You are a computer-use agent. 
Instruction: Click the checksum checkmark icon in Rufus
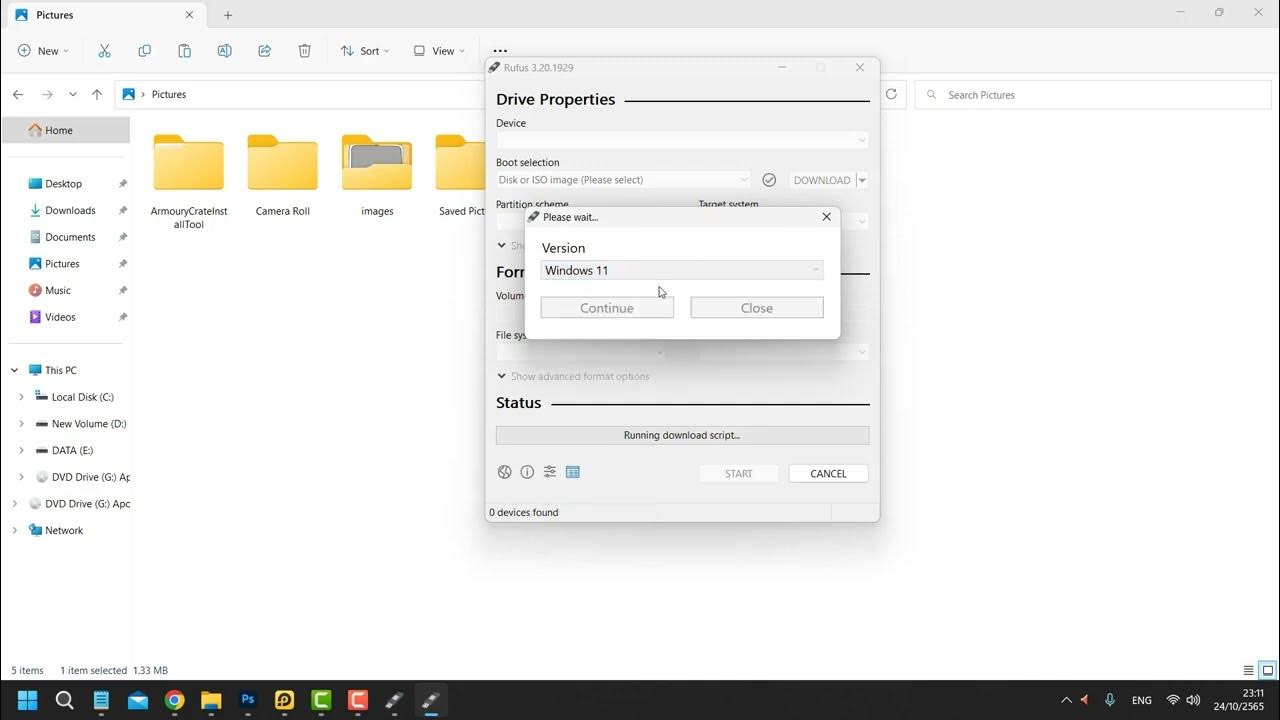pyautogui.click(x=769, y=180)
